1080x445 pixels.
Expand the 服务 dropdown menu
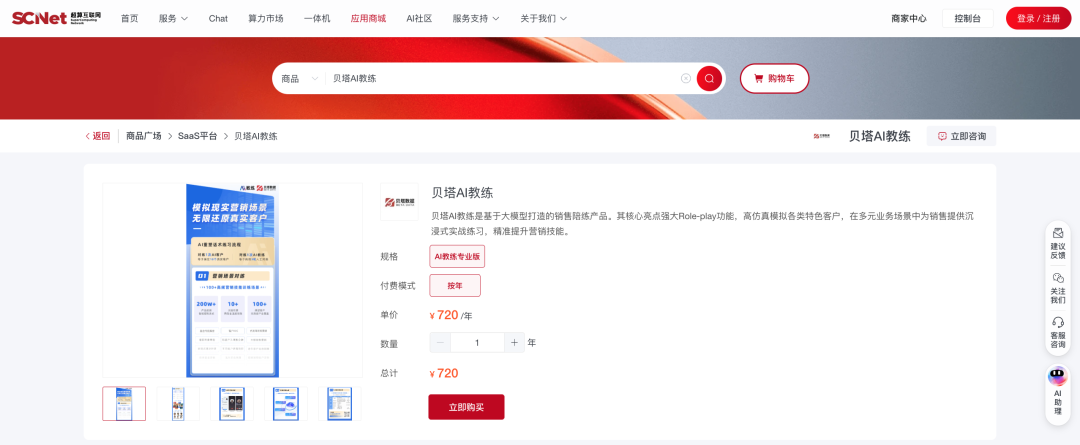[x=173, y=19]
